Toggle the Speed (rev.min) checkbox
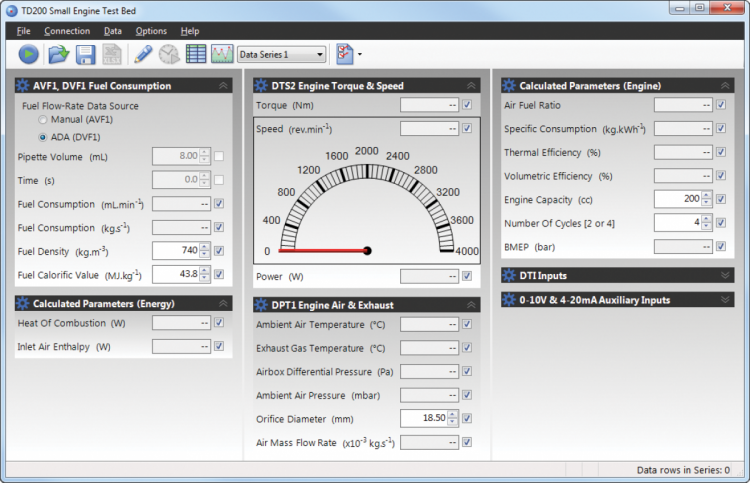Viewport: 750px width, 483px height. pos(467,128)
